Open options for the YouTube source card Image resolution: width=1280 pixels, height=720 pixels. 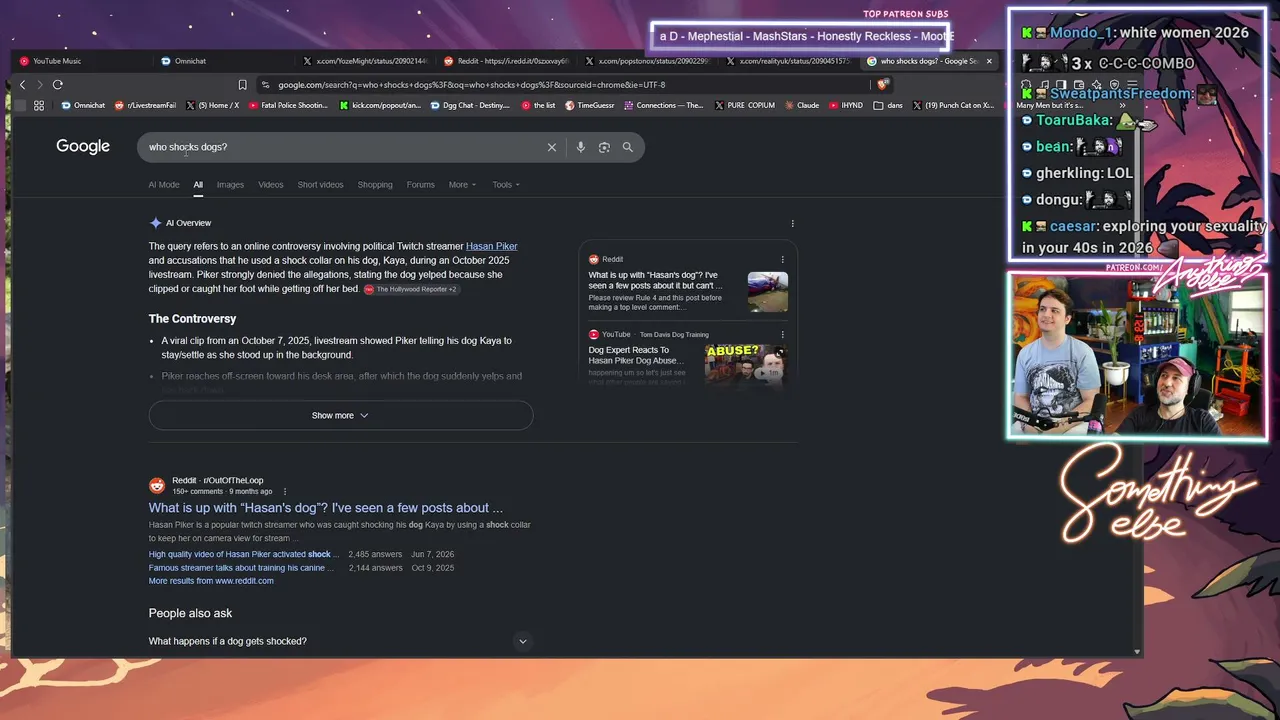coord(782,334)
